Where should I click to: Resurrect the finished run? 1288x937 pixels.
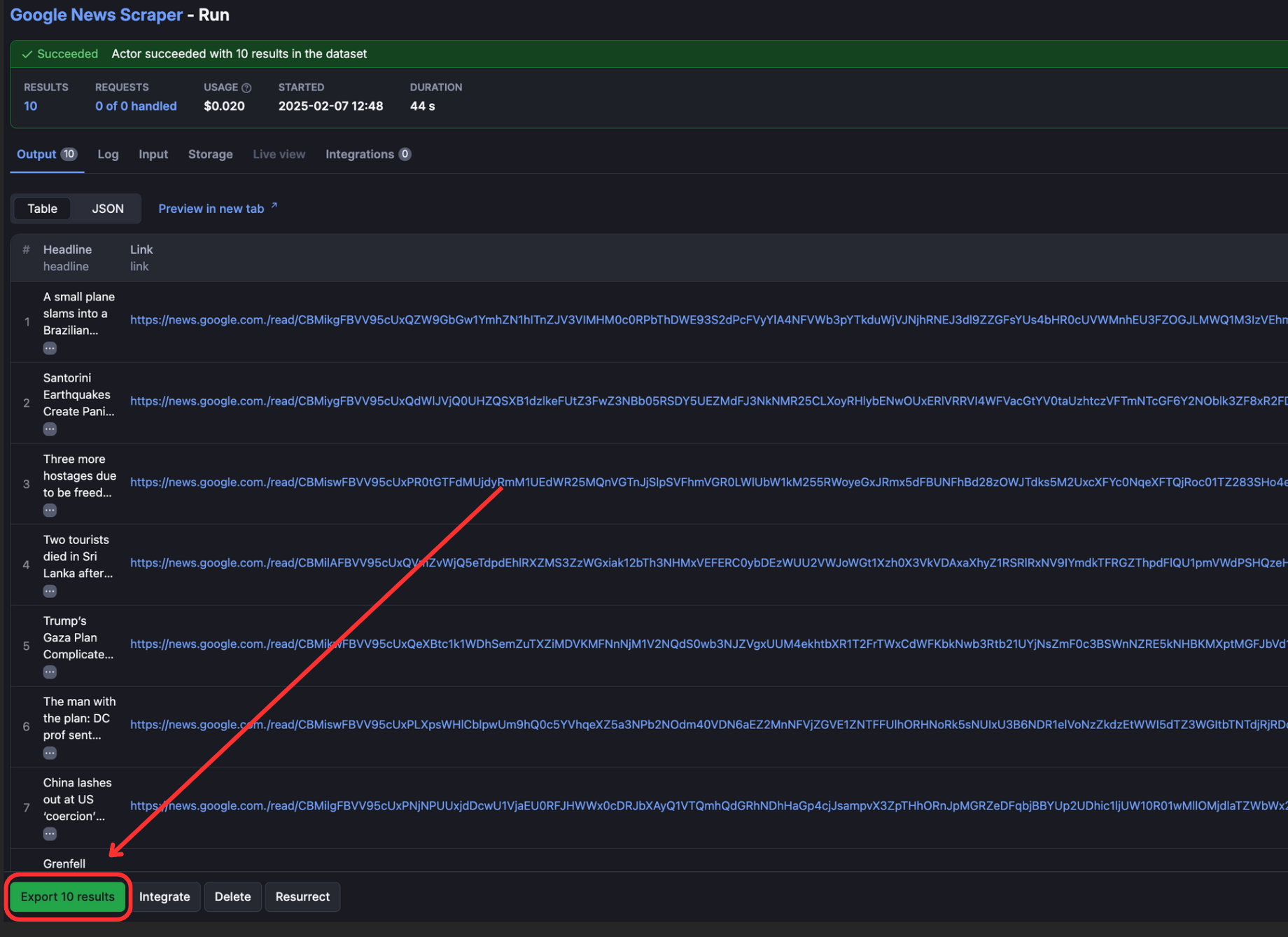point(302,896)
